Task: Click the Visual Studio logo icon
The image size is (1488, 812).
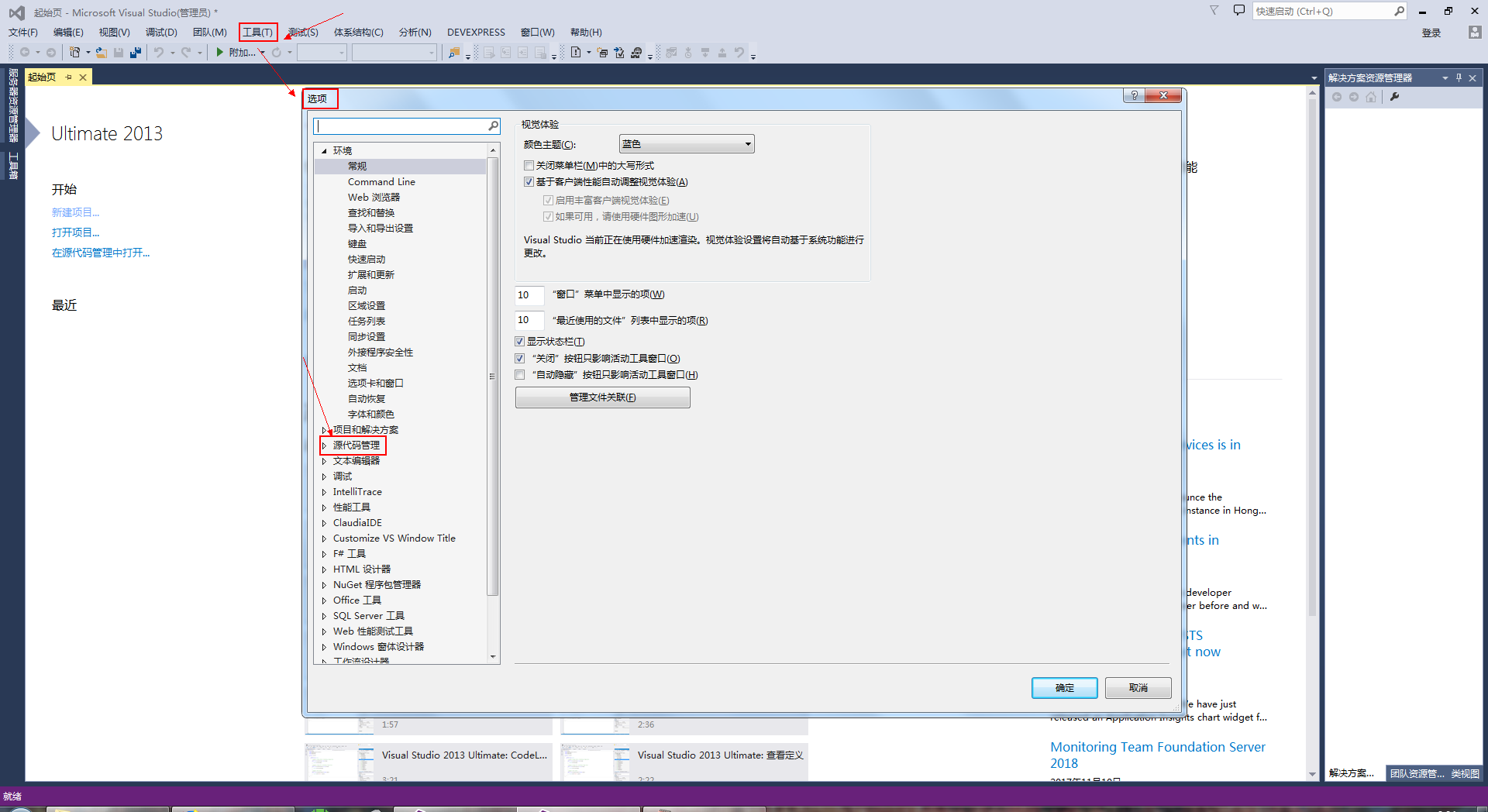Action: (16, 12)
